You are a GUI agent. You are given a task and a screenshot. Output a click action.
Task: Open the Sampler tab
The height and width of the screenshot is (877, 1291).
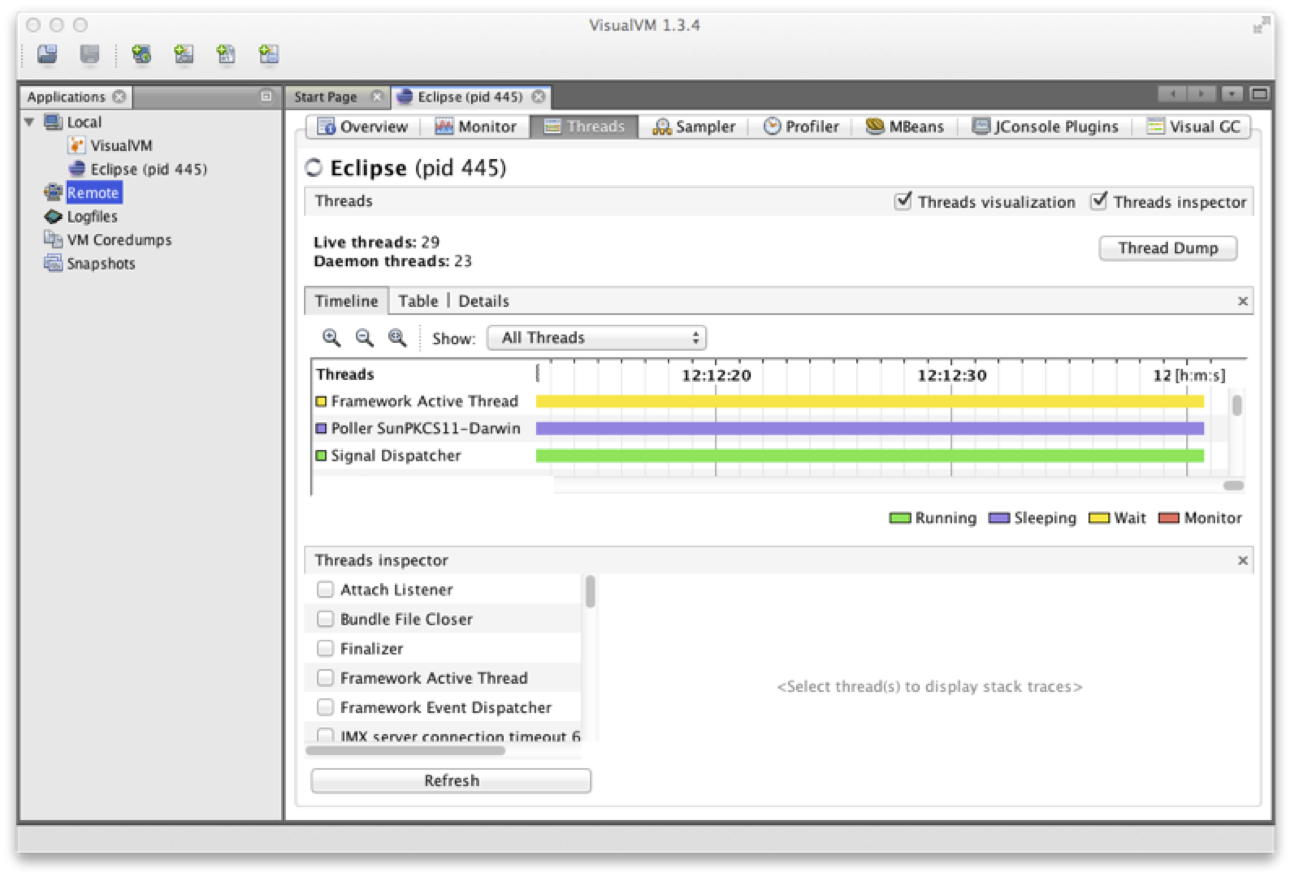[694, 127]
